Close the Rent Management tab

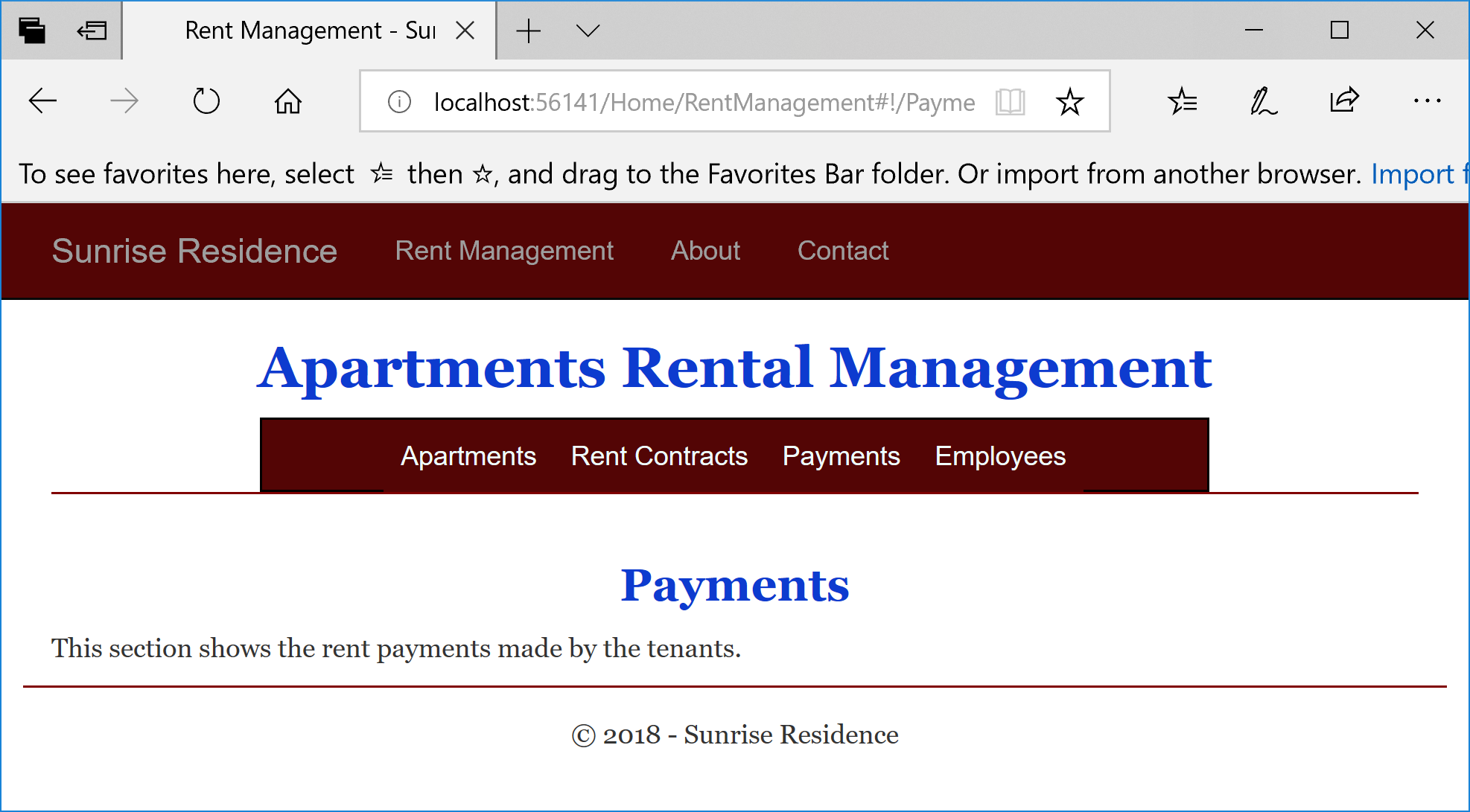coord(465,31)
